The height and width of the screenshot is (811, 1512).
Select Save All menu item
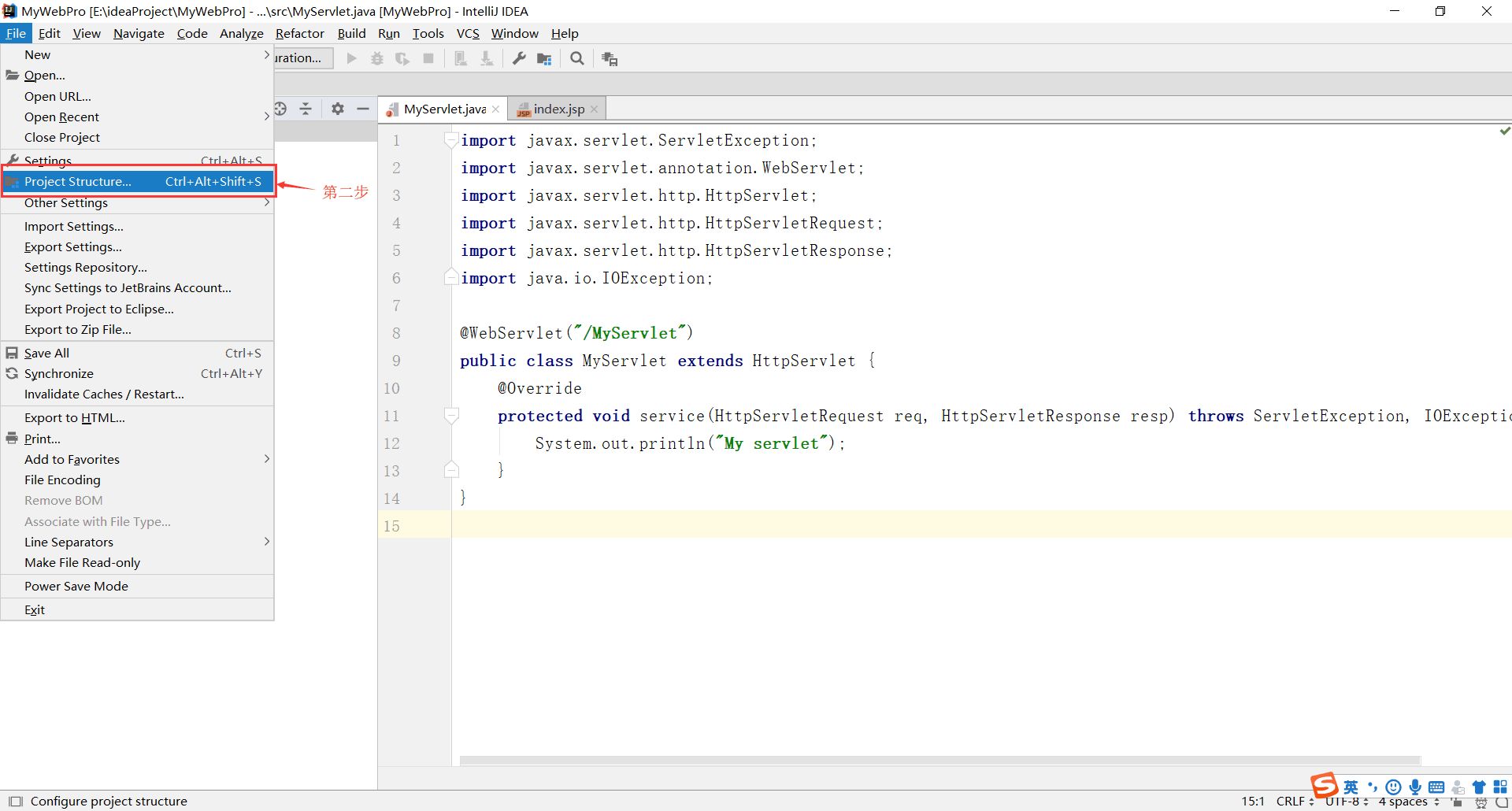[x=137, y=353]
